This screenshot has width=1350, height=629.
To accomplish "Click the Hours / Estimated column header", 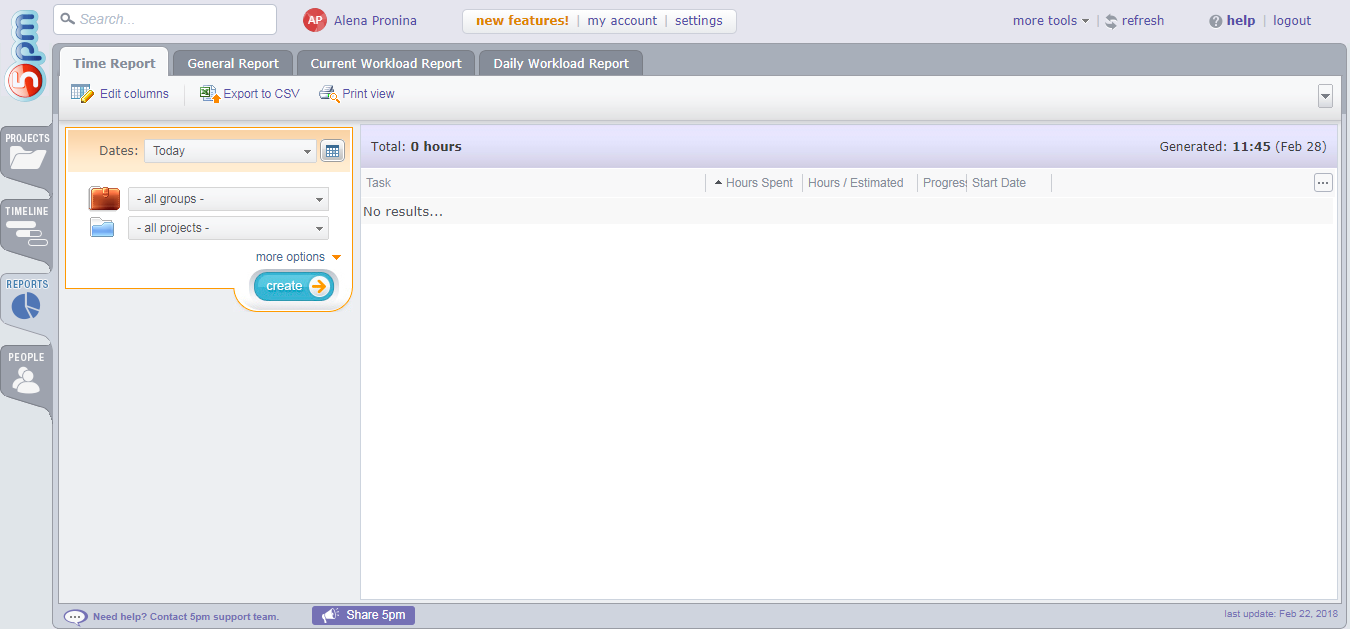I will tap(856, 183).
